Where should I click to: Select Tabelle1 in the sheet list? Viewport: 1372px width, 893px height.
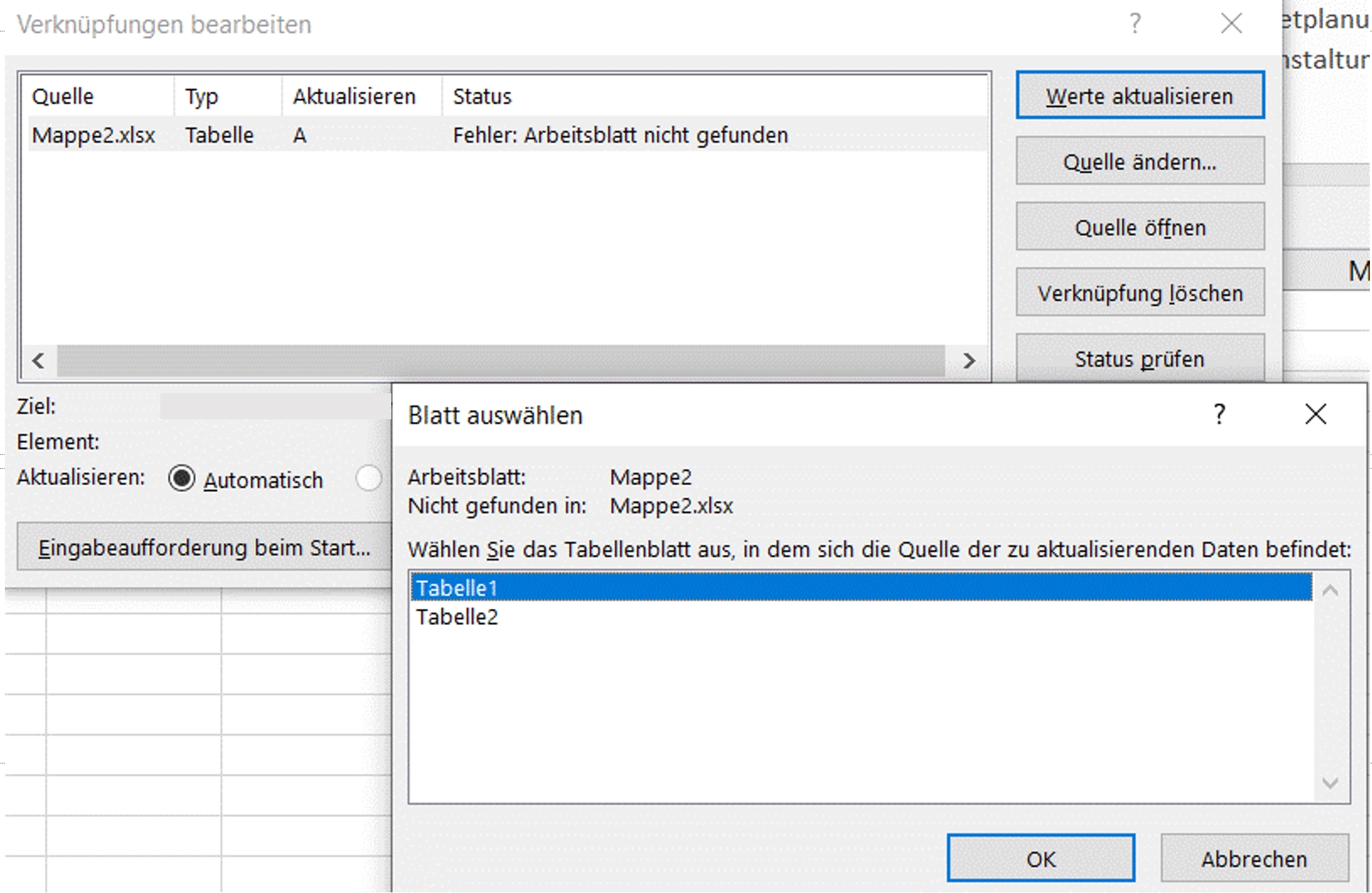coord(456,589)
